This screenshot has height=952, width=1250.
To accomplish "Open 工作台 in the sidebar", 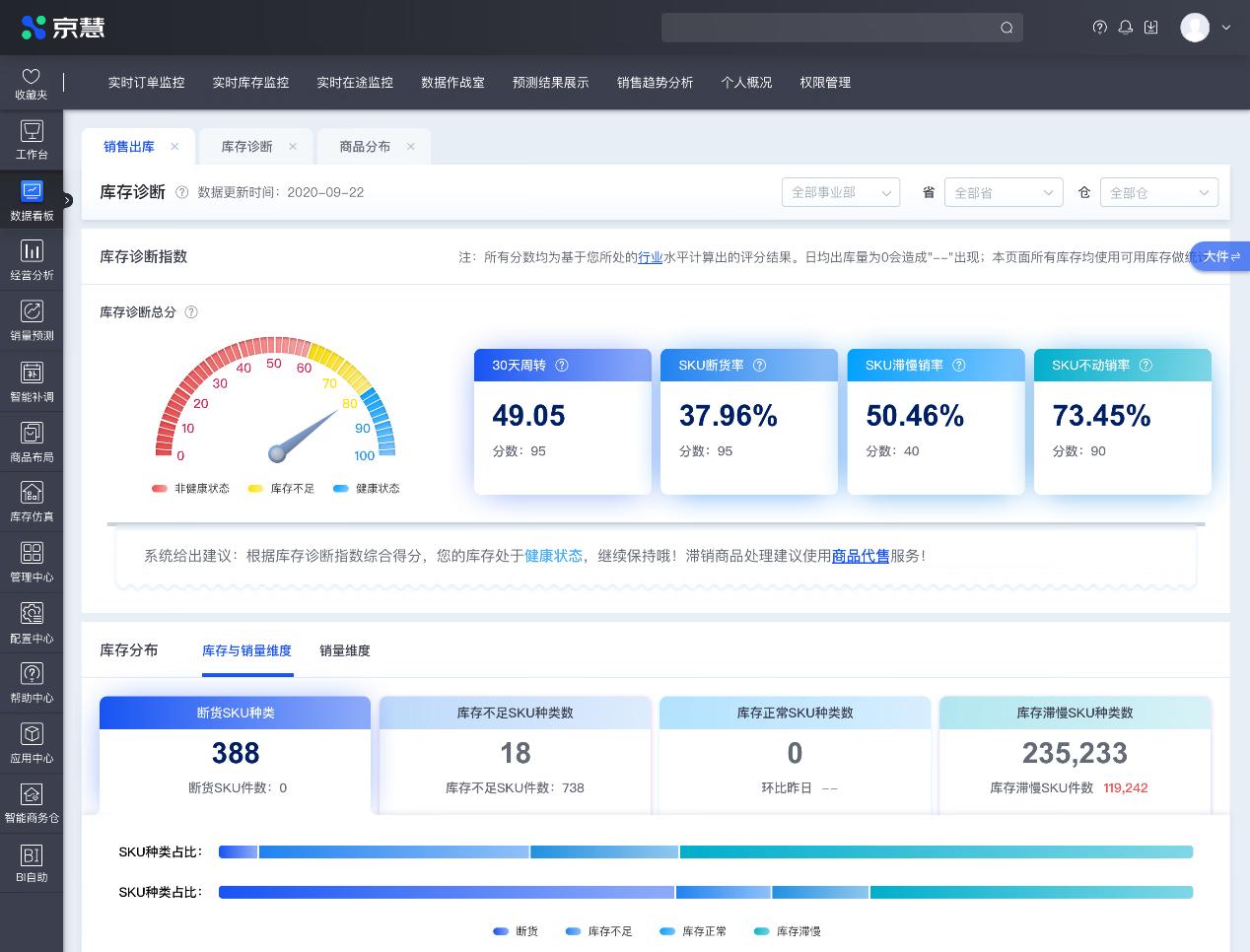I will click(x=32, y=139).
